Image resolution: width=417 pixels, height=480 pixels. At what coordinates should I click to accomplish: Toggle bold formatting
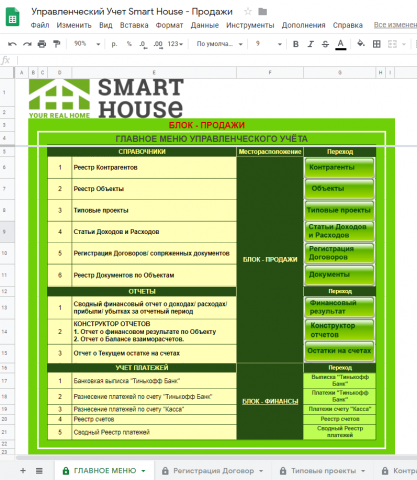tap(296, 44)
